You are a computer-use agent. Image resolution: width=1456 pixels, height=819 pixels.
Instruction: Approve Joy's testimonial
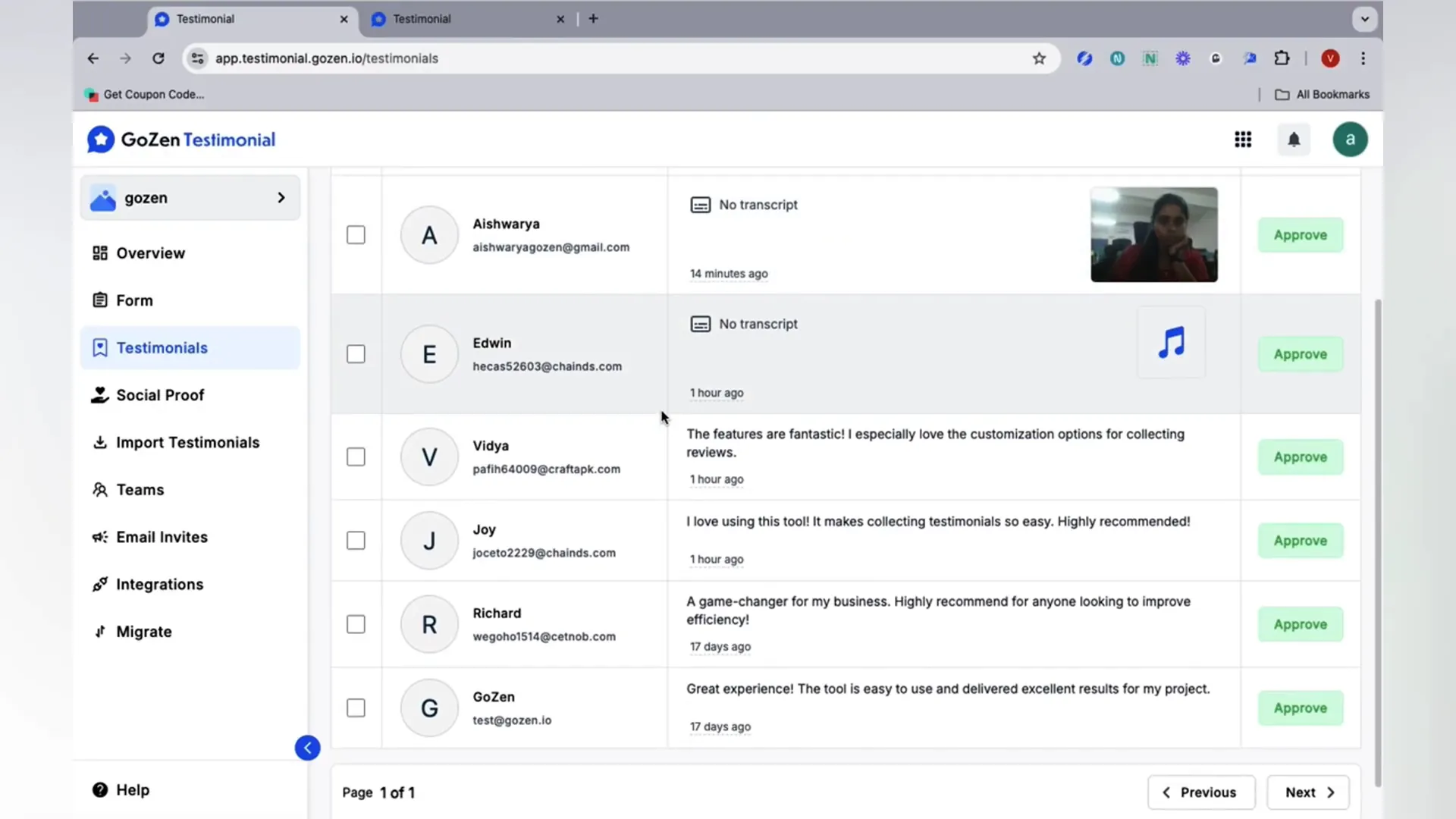coord(1300,541)
